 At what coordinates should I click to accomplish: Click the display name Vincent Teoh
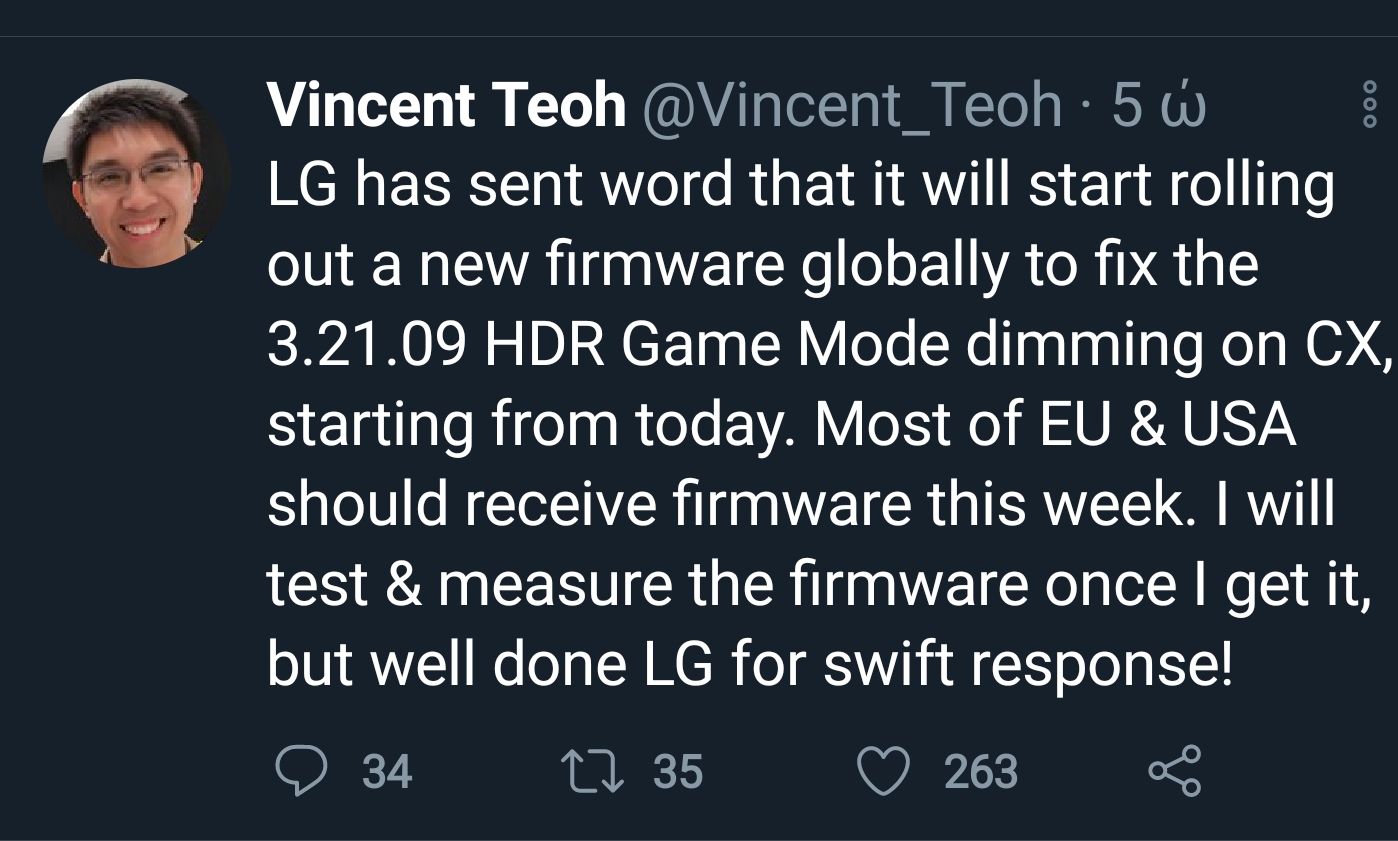[446, 104]
